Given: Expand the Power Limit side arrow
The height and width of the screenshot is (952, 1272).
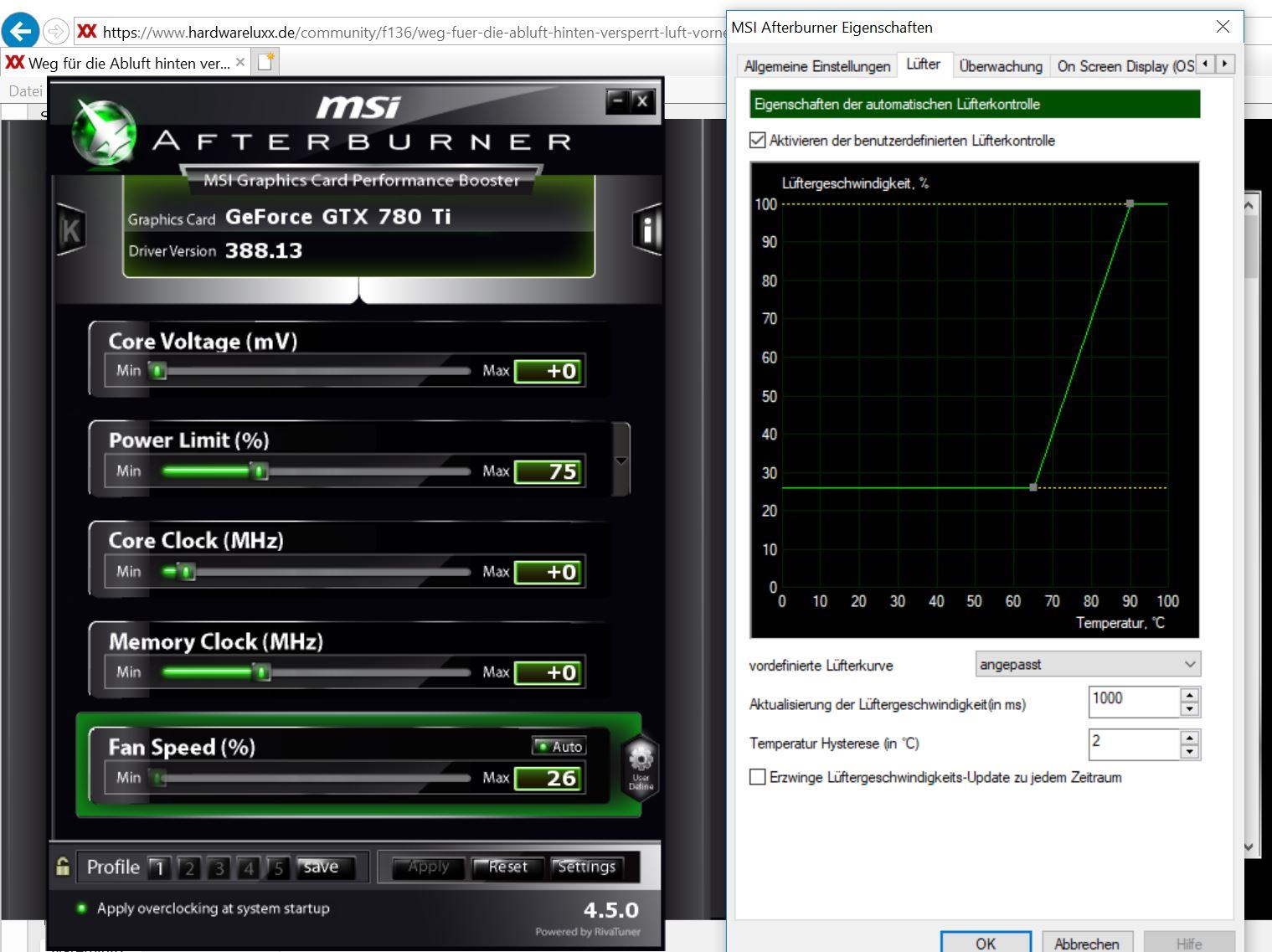Looking at the screenshot, I should (x=621, y=460).
